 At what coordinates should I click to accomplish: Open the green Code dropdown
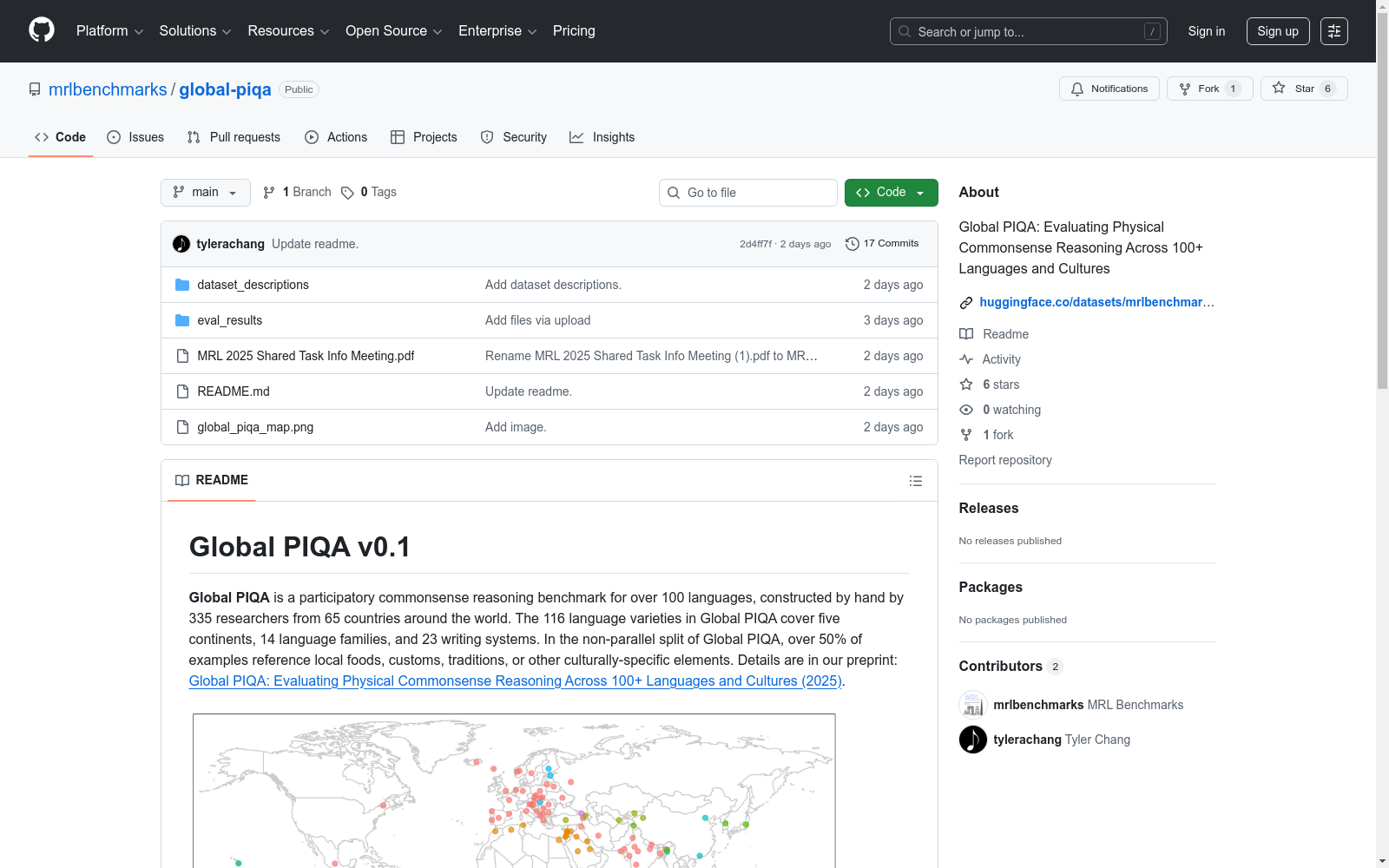892,193
